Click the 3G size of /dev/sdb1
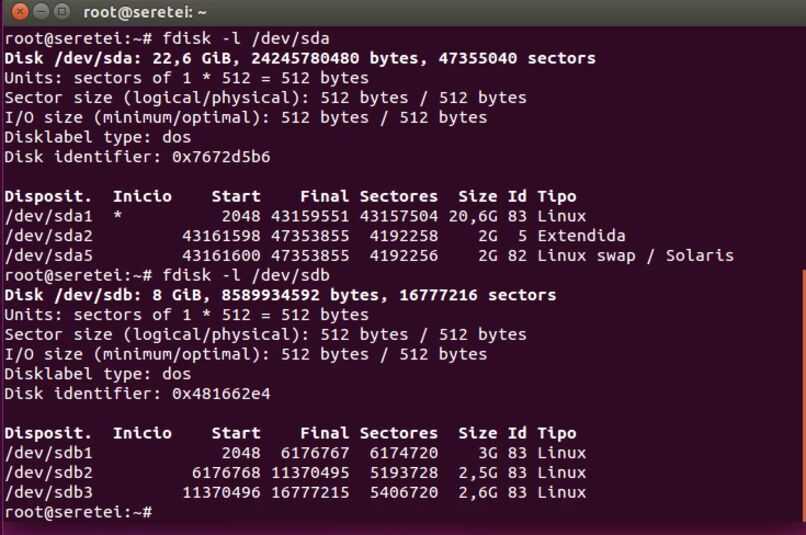806x535 pixels. tap(488, 453)
